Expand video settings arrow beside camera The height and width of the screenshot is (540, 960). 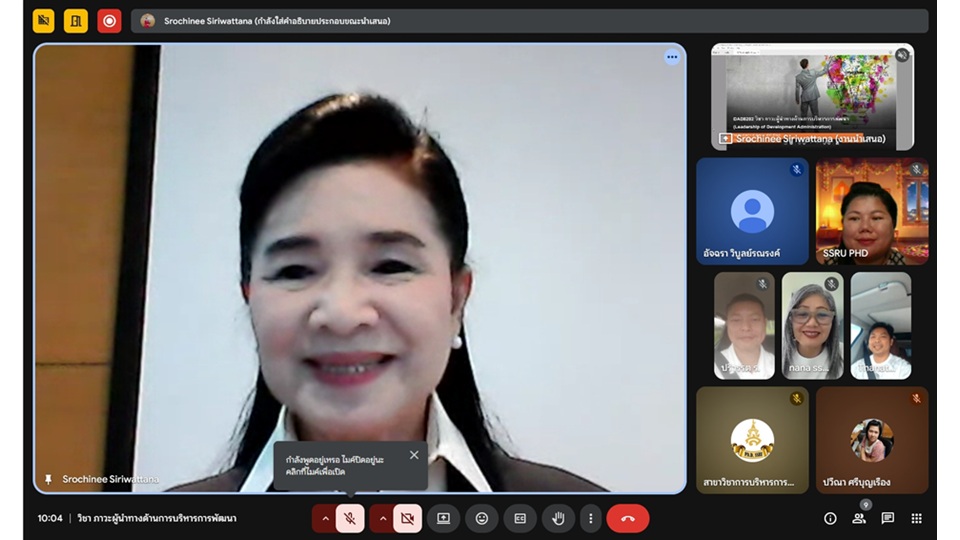coord(382,518)
